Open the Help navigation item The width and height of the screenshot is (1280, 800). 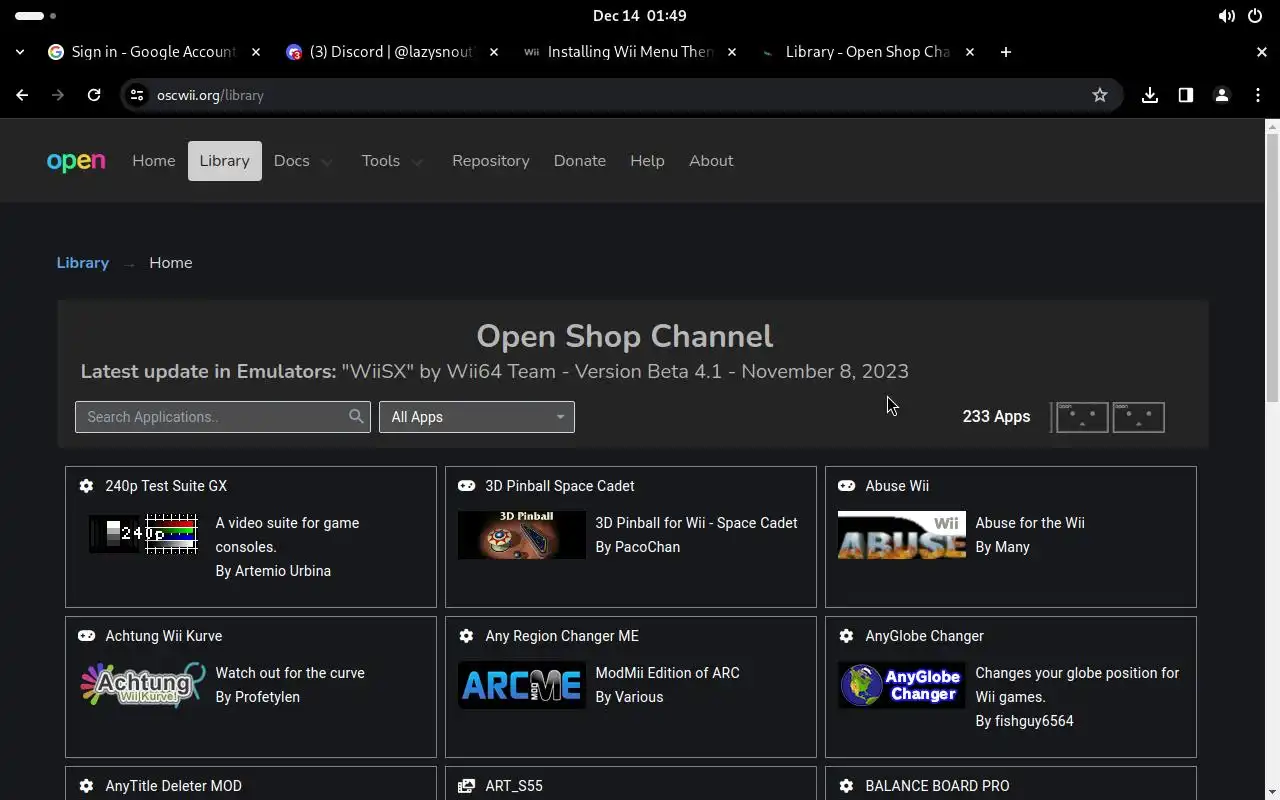click(647, 161)
